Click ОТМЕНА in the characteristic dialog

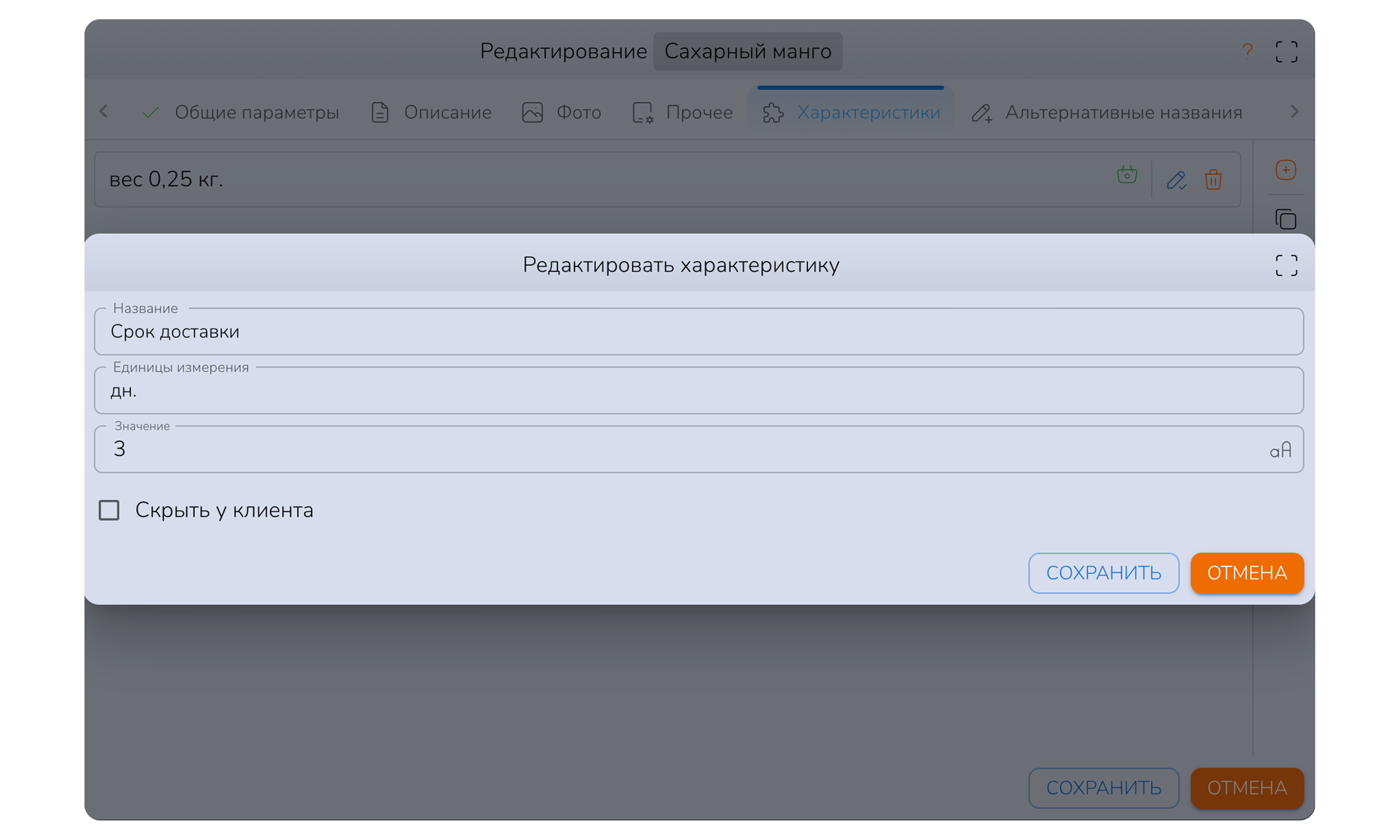coord(1246,573)
